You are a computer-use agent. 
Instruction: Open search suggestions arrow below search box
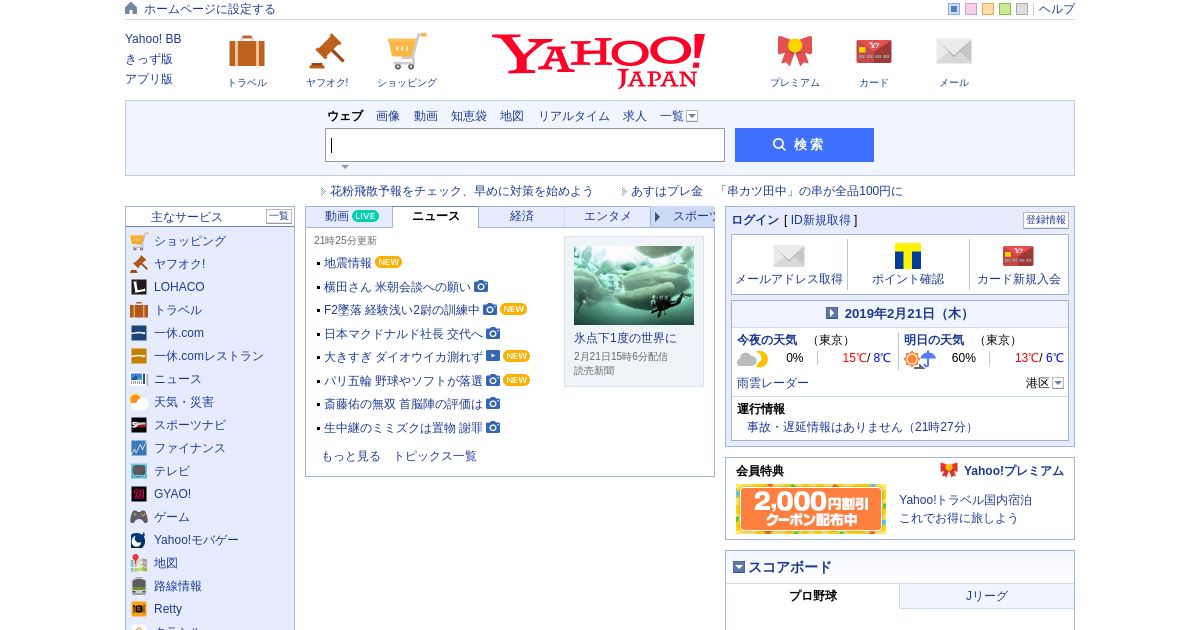pyautogui.click(x=345, y=167)
